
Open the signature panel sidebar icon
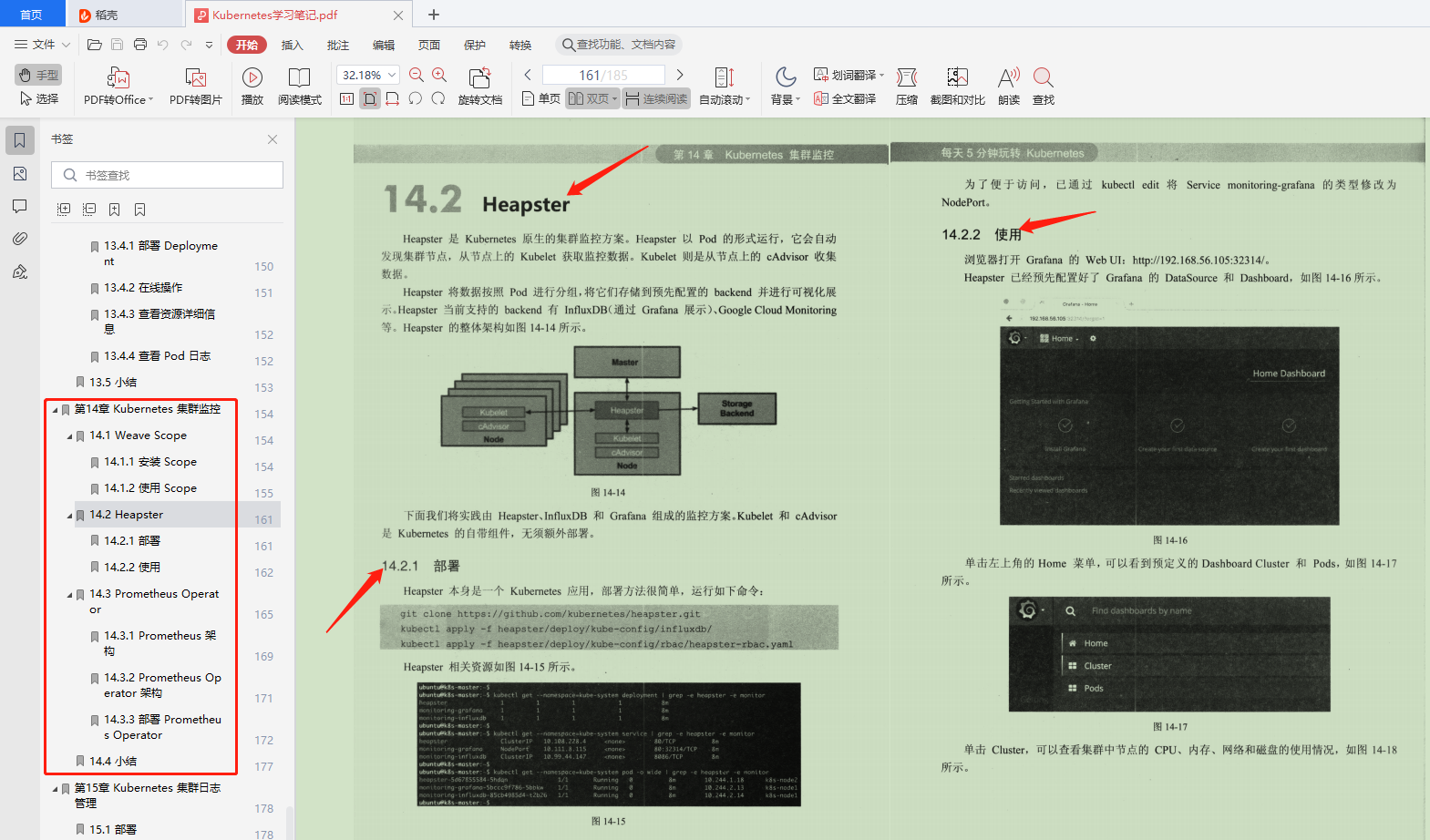[x=20, y=271]
